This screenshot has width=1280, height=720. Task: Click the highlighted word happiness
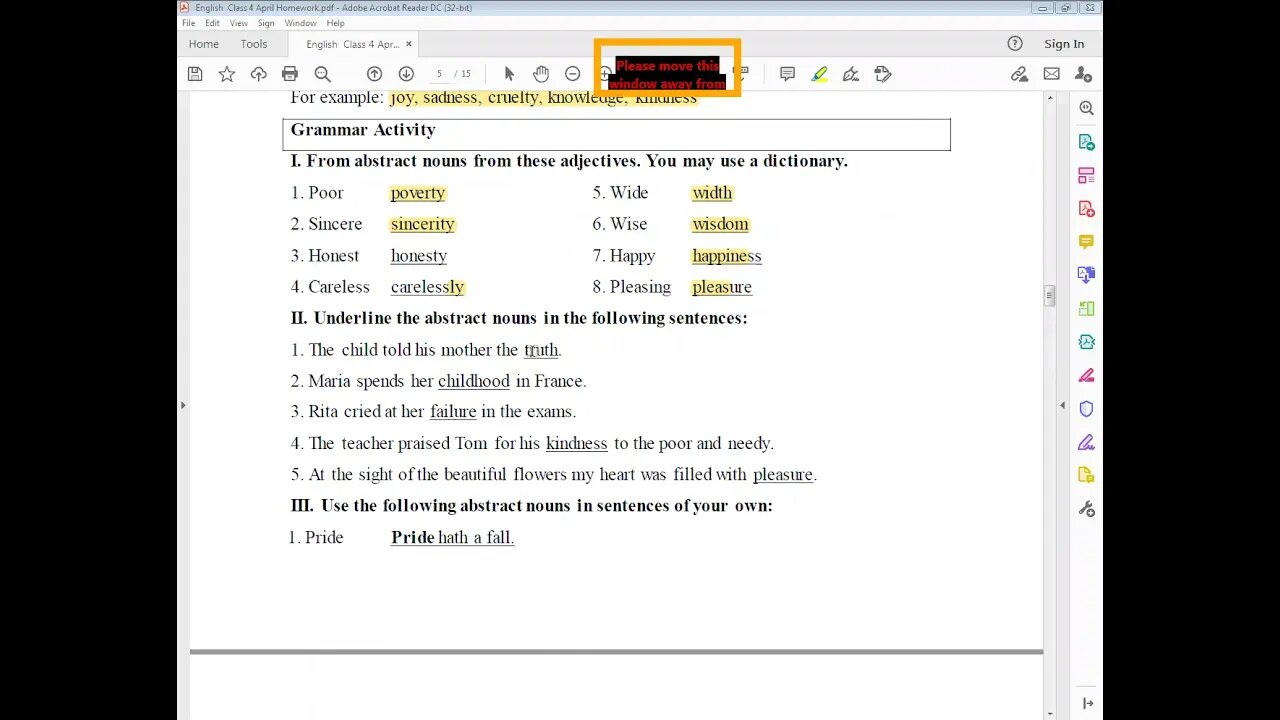(727, 256)
